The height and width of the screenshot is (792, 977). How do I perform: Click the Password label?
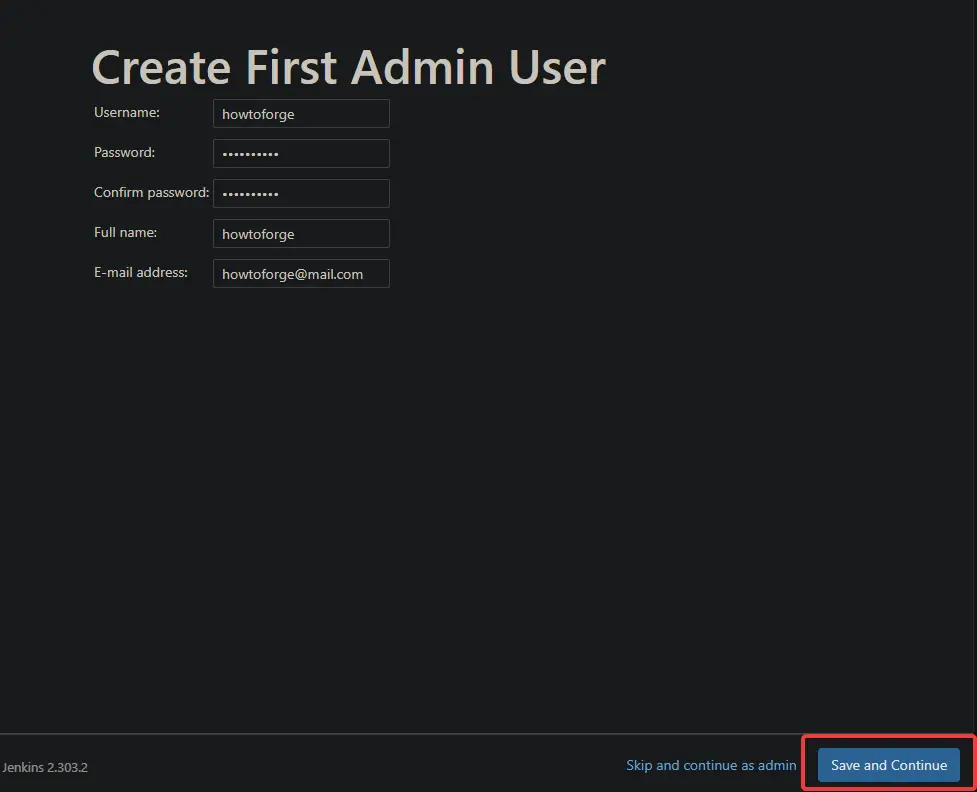click(x=124, y=152)
